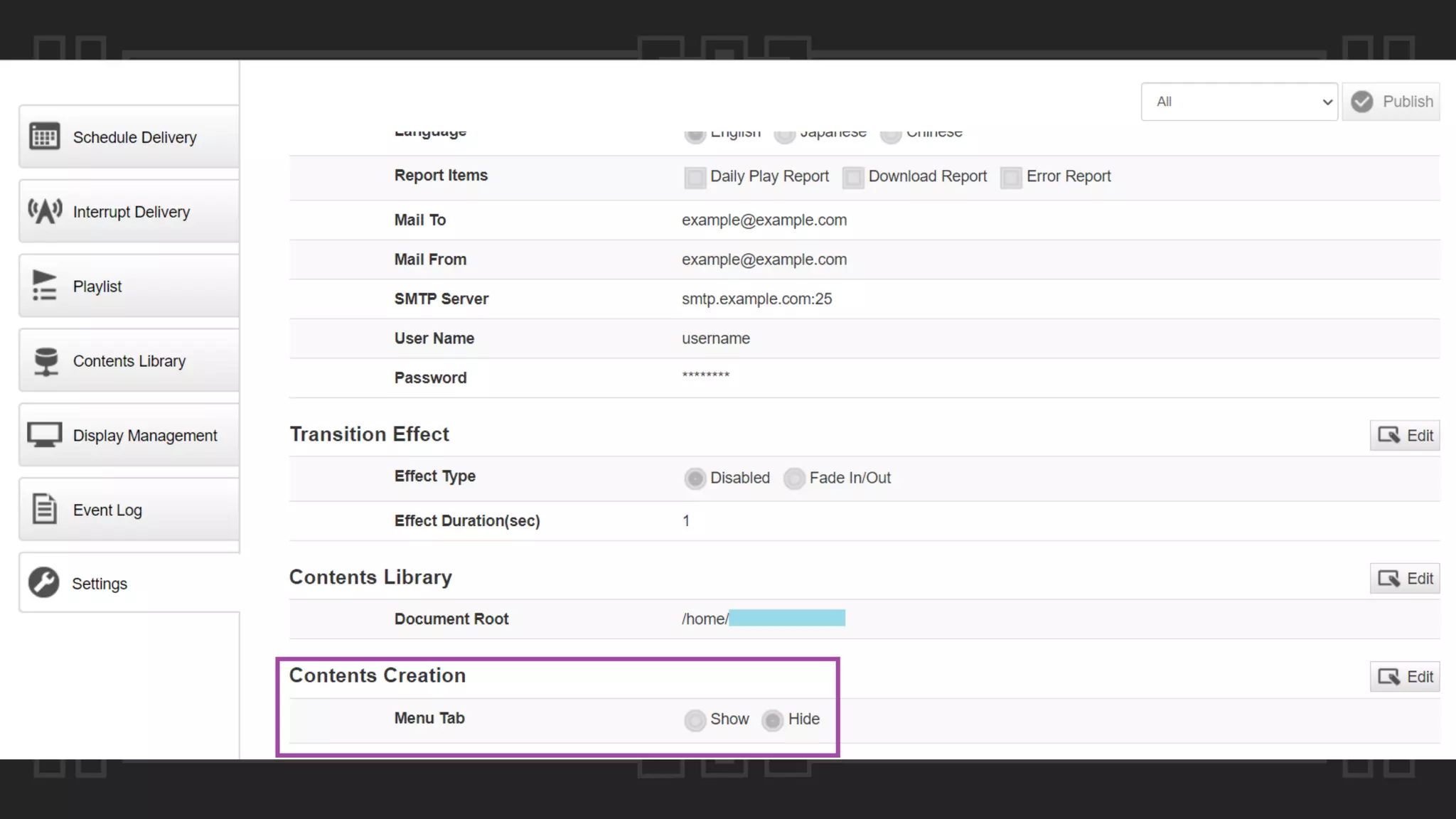Click the Publish checkmark icon
Viewport: 1456px width, 819px height.
(1362, 102)
